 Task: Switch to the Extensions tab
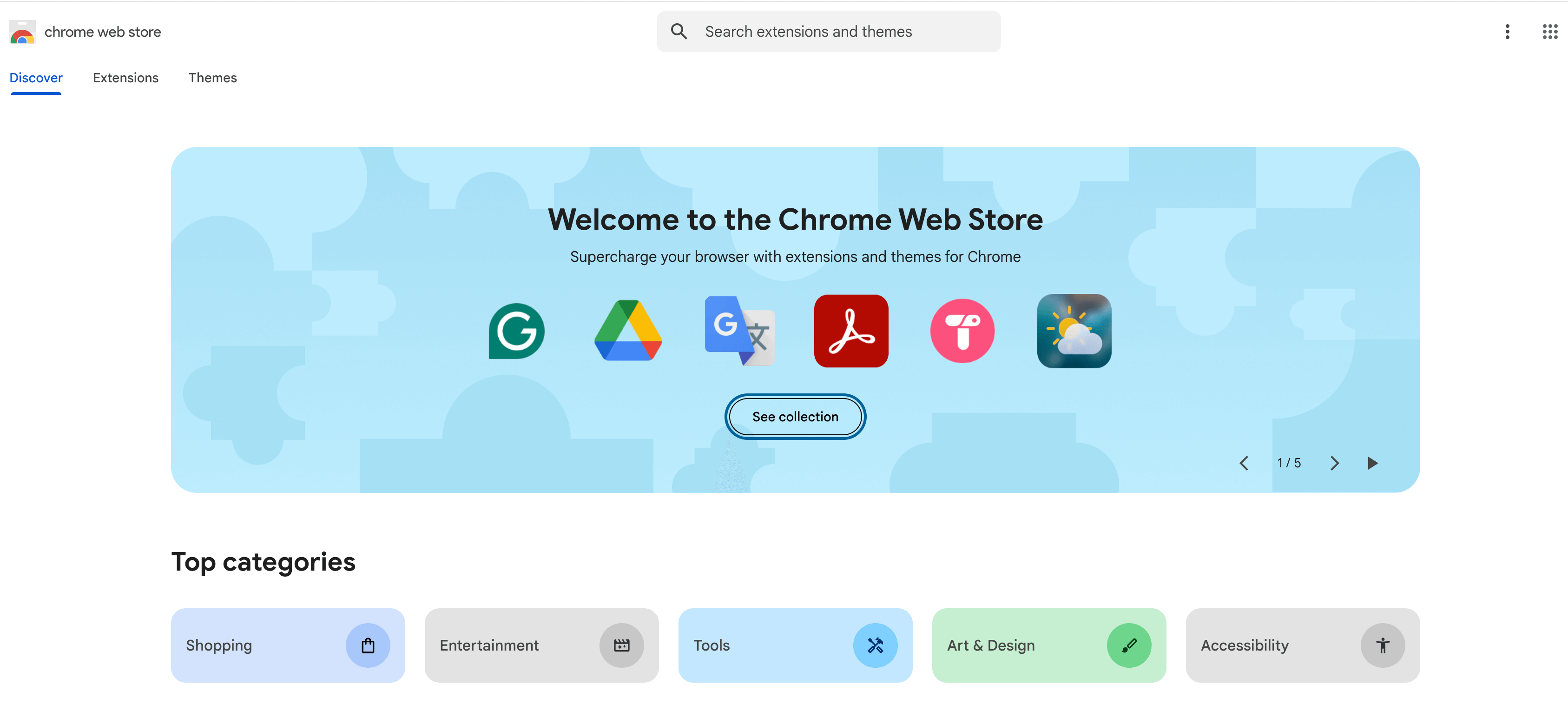(x=125, y=78)
